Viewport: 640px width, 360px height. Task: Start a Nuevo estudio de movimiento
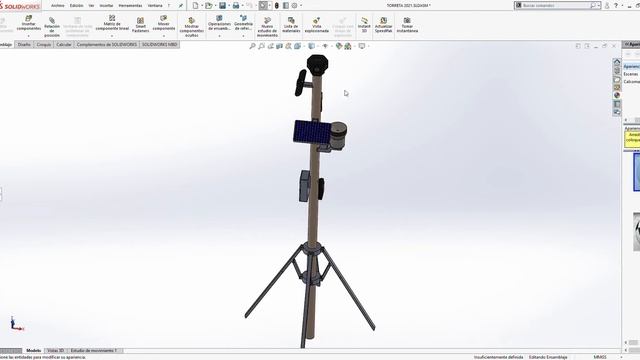267,27
